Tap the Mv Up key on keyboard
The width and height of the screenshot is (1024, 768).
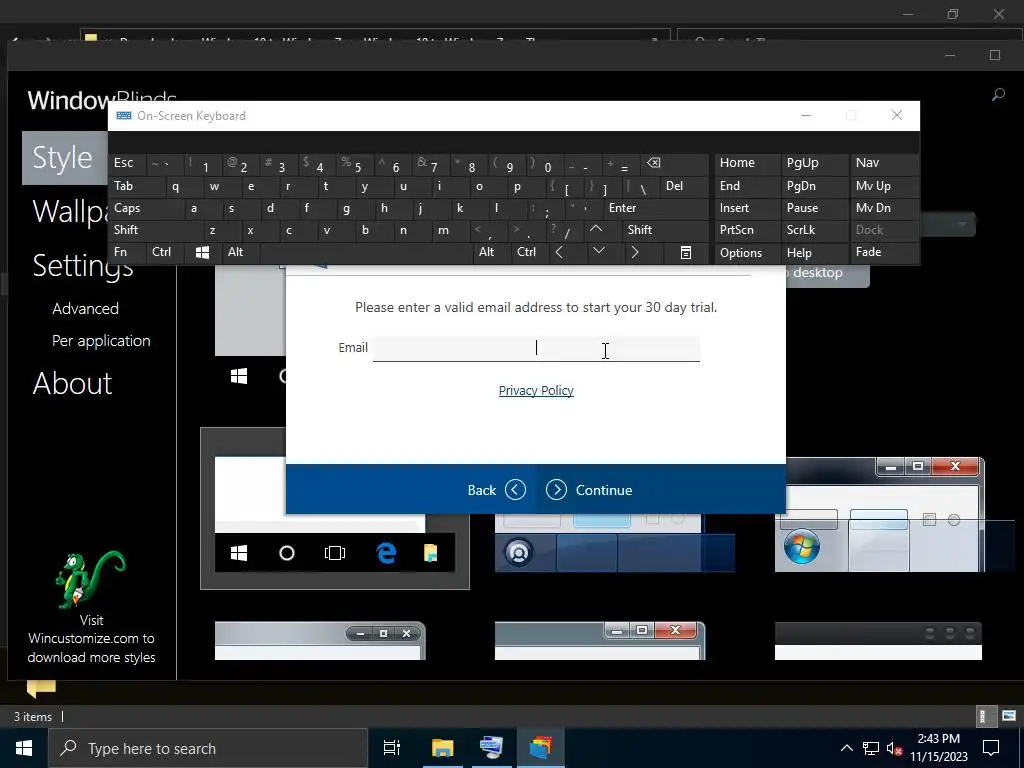point(883,186)
